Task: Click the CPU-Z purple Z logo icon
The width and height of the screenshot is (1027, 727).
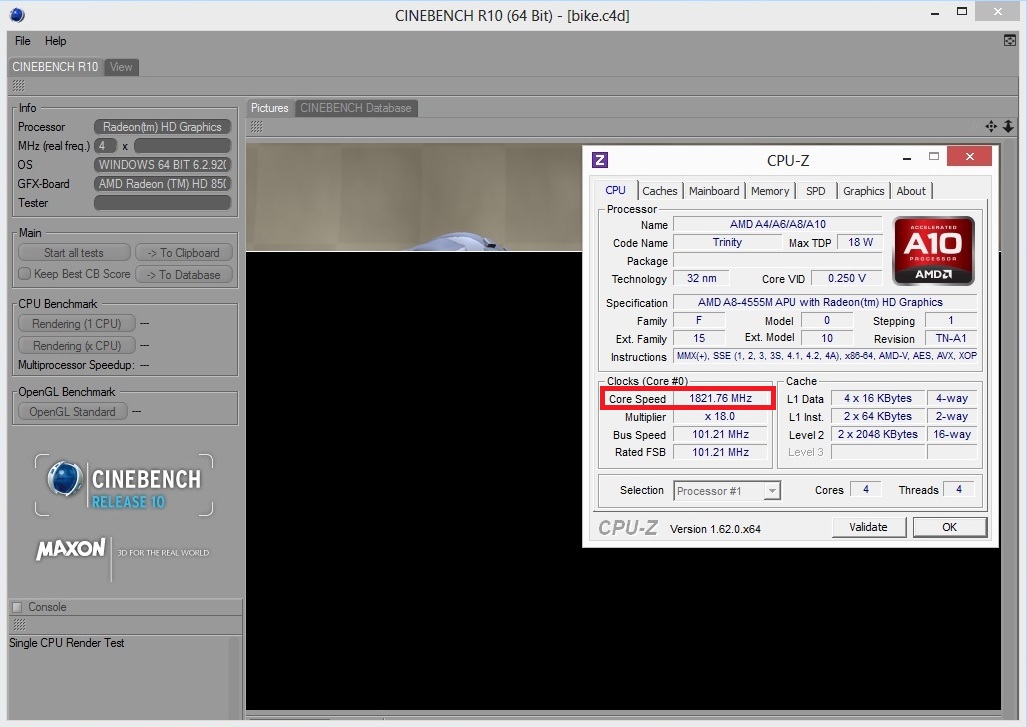Action: [x=599, y=160]
